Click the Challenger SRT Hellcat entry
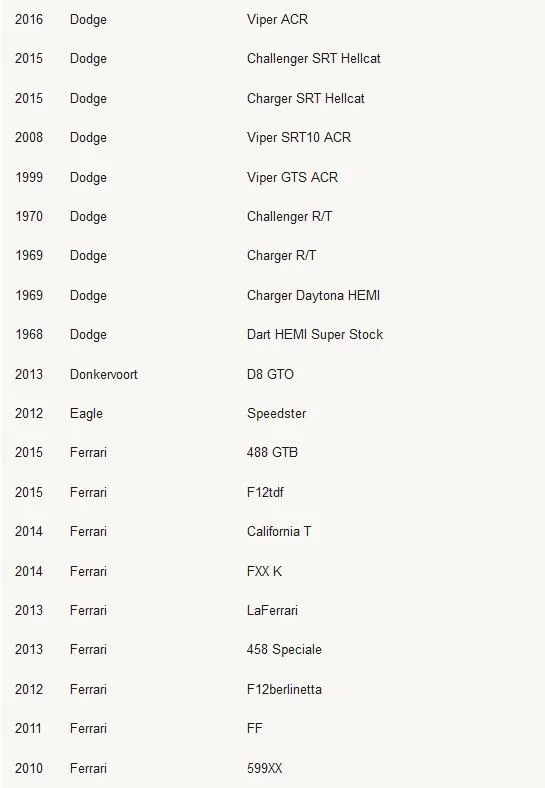 (x=314, y=59)
